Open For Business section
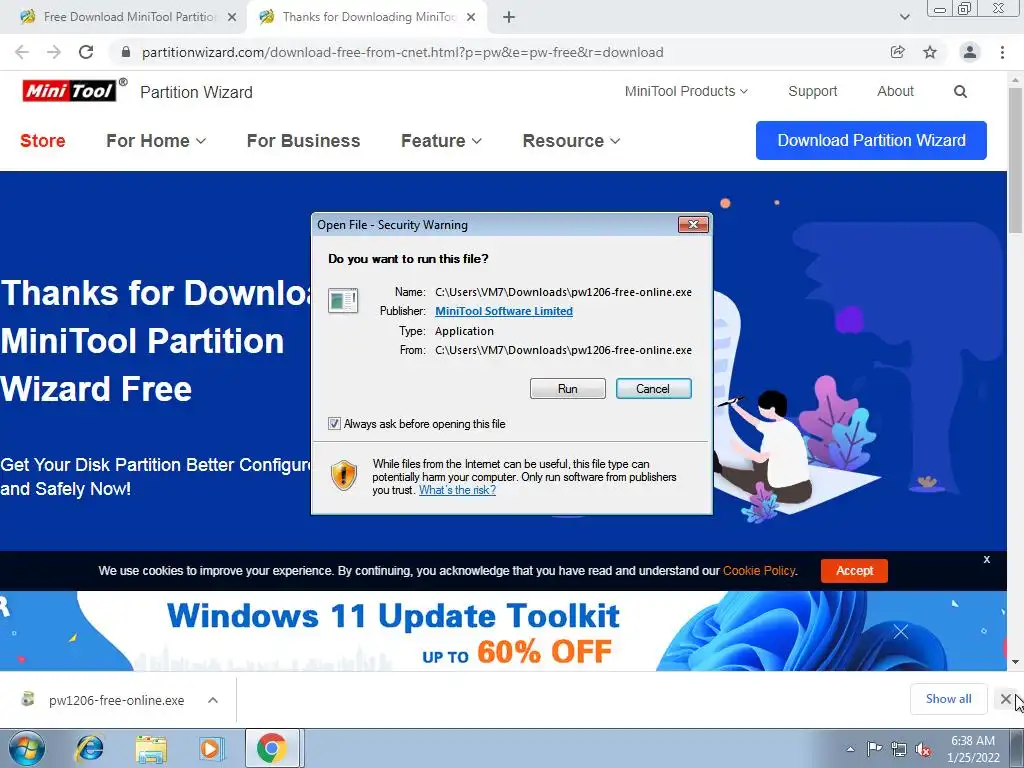 coord(303,141)
